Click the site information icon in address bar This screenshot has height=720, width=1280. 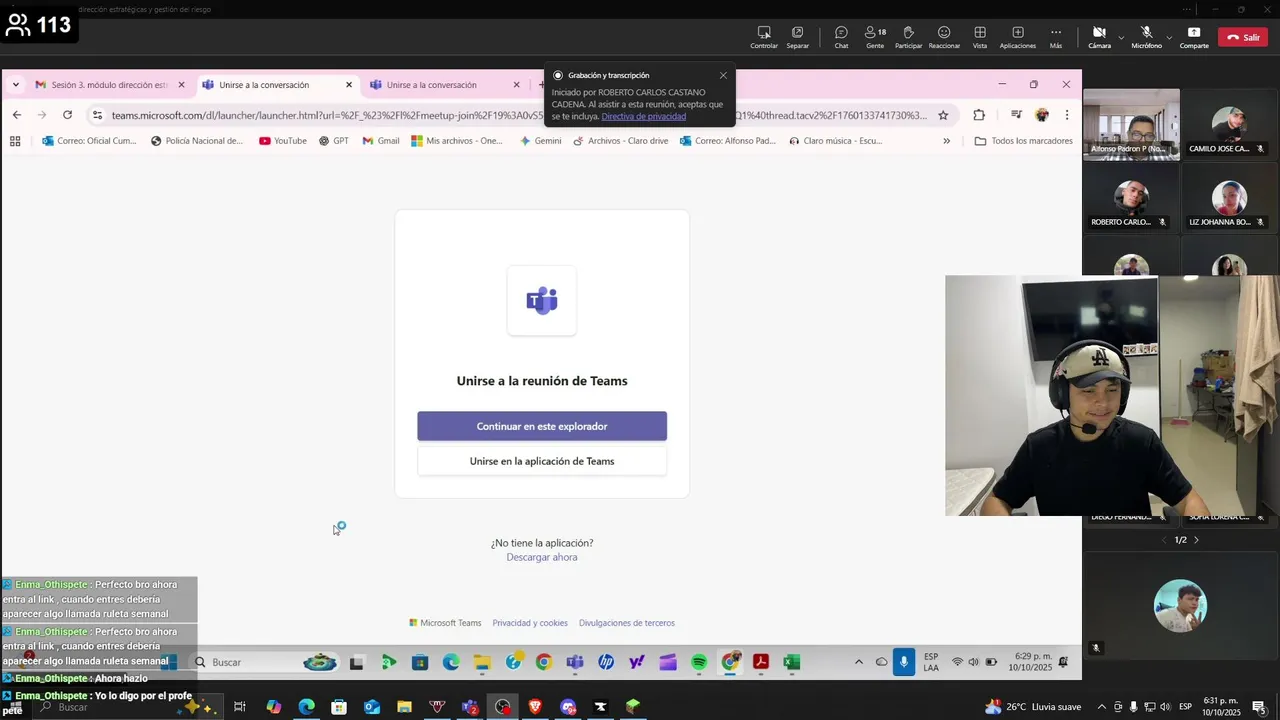[x=97, y=115]
